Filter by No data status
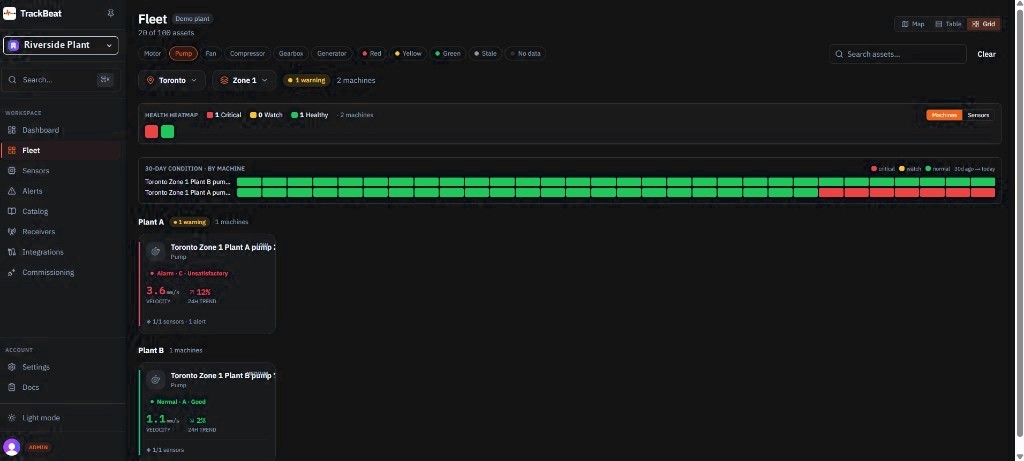This screenshot has height=461, width=1024. 525,54
